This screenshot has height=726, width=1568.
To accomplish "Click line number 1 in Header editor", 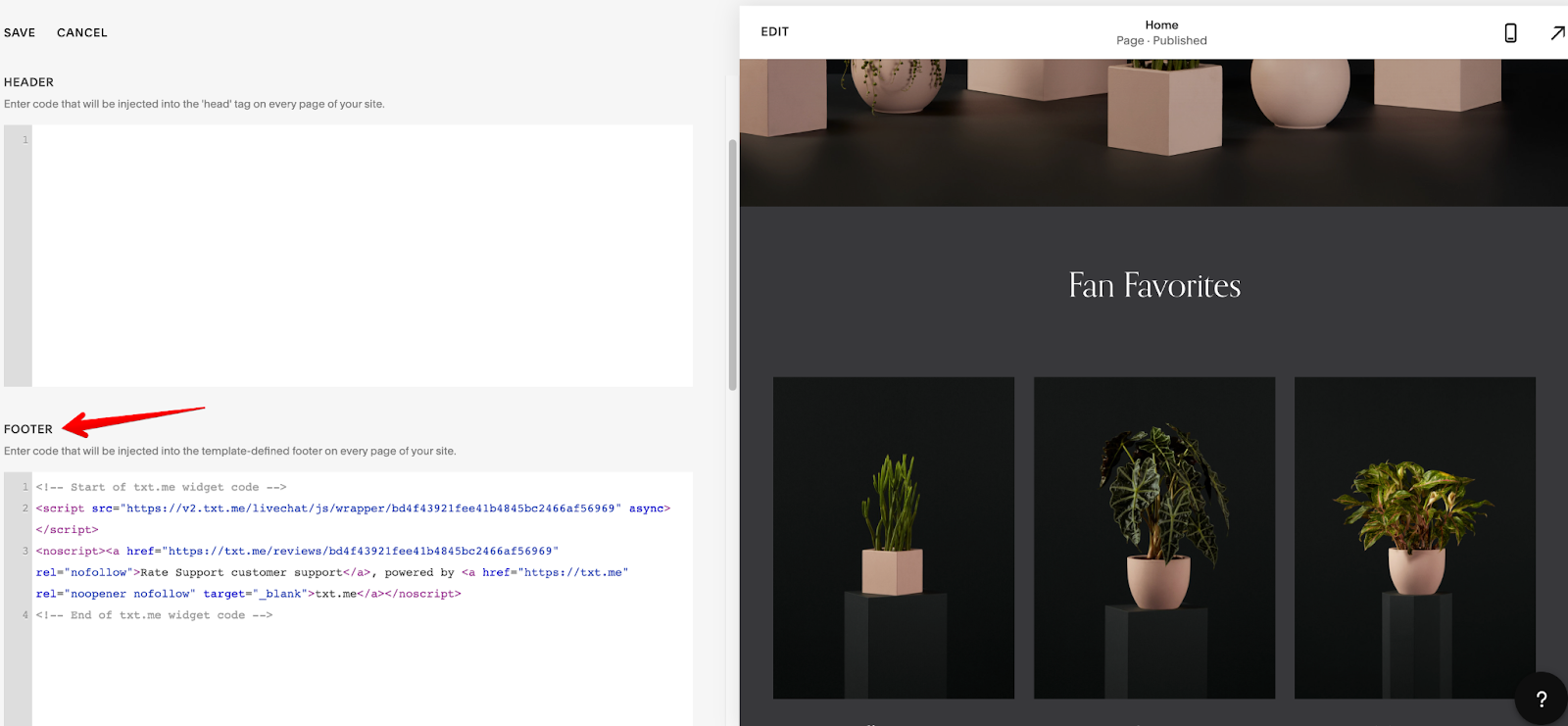I will tap(25, 140).
